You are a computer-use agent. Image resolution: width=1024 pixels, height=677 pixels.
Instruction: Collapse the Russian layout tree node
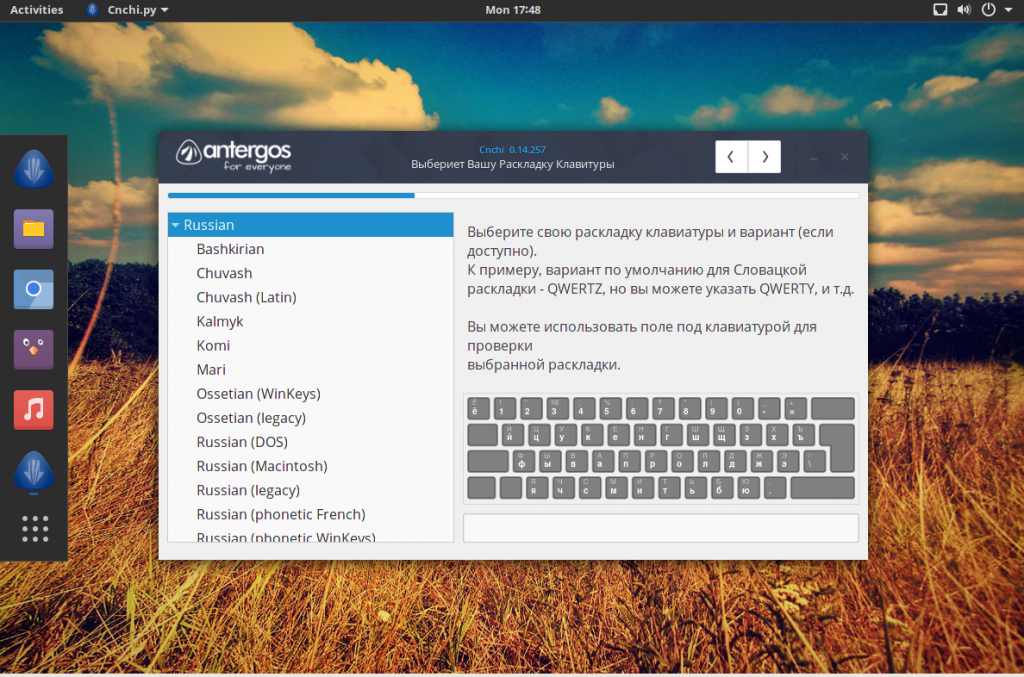pyautogui.click(x=175, y=226)
